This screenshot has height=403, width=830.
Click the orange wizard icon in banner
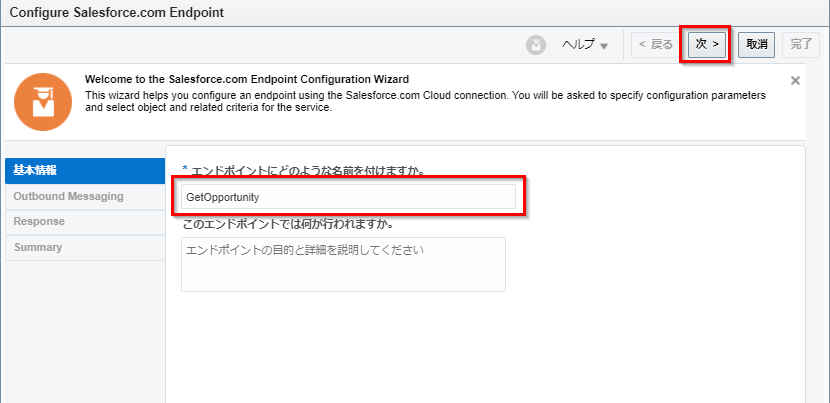42,101
